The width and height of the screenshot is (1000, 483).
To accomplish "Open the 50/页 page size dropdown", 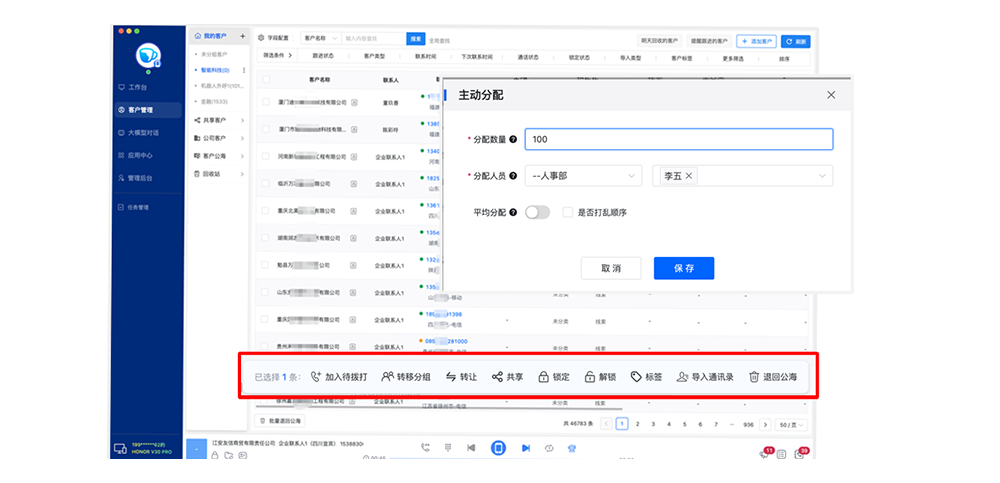I will 793,424.
